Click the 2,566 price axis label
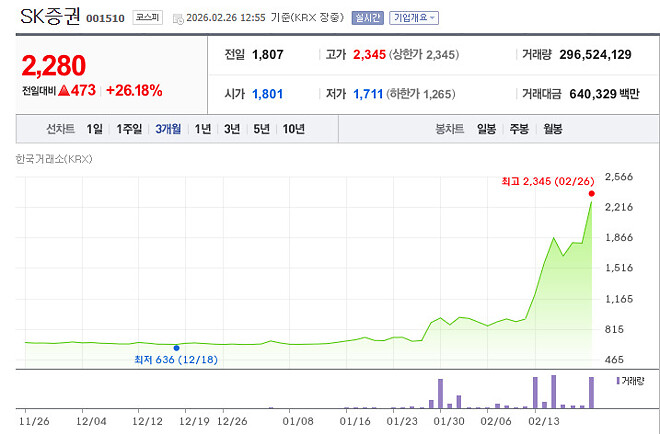 (x=618, y=177)
